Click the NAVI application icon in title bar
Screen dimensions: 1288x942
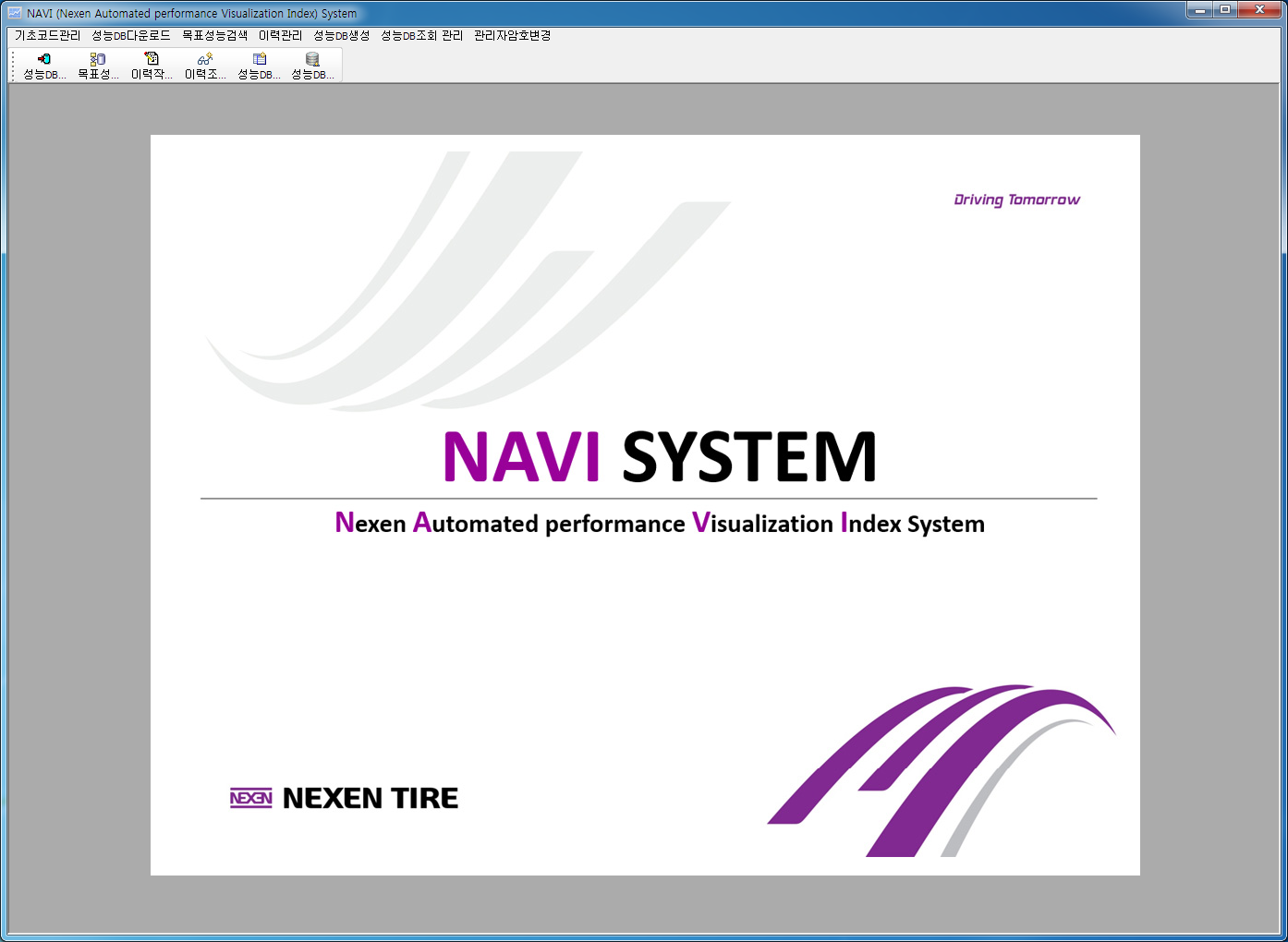(15, 13)
